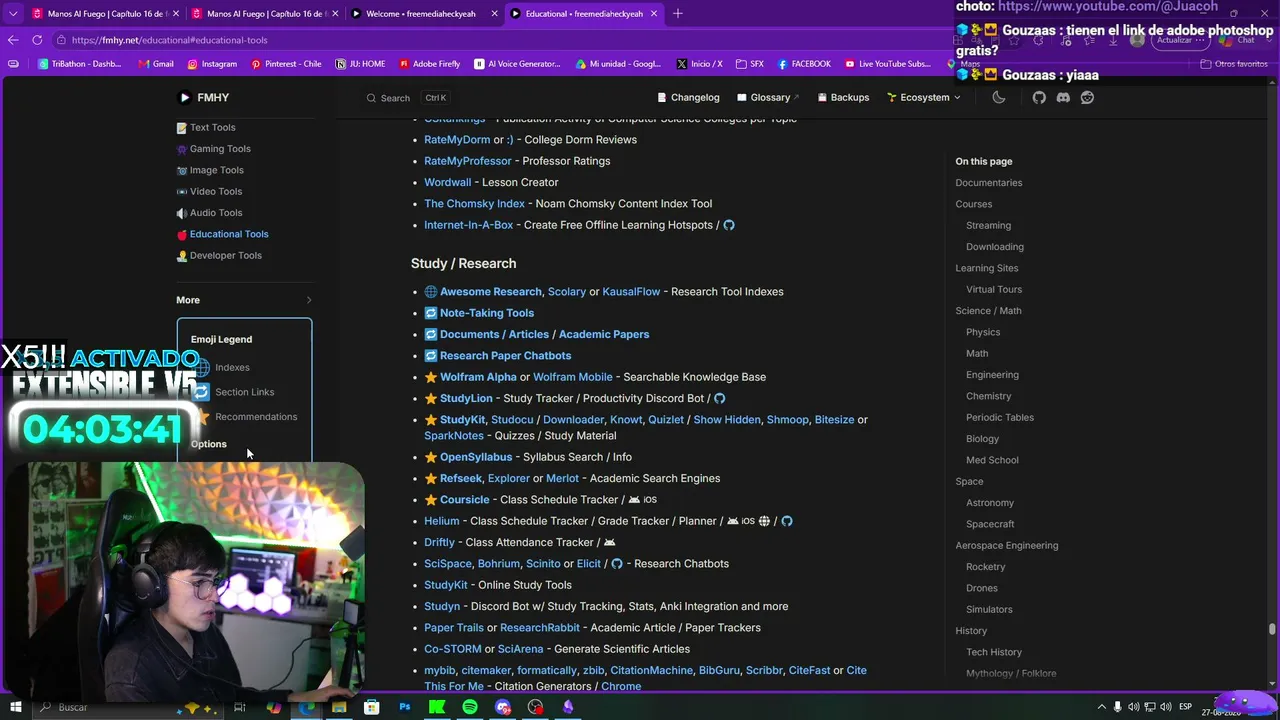Viewport: 1280px width, 720px height.
Task: Open the Awesome Research link
Action: [490, 292]
